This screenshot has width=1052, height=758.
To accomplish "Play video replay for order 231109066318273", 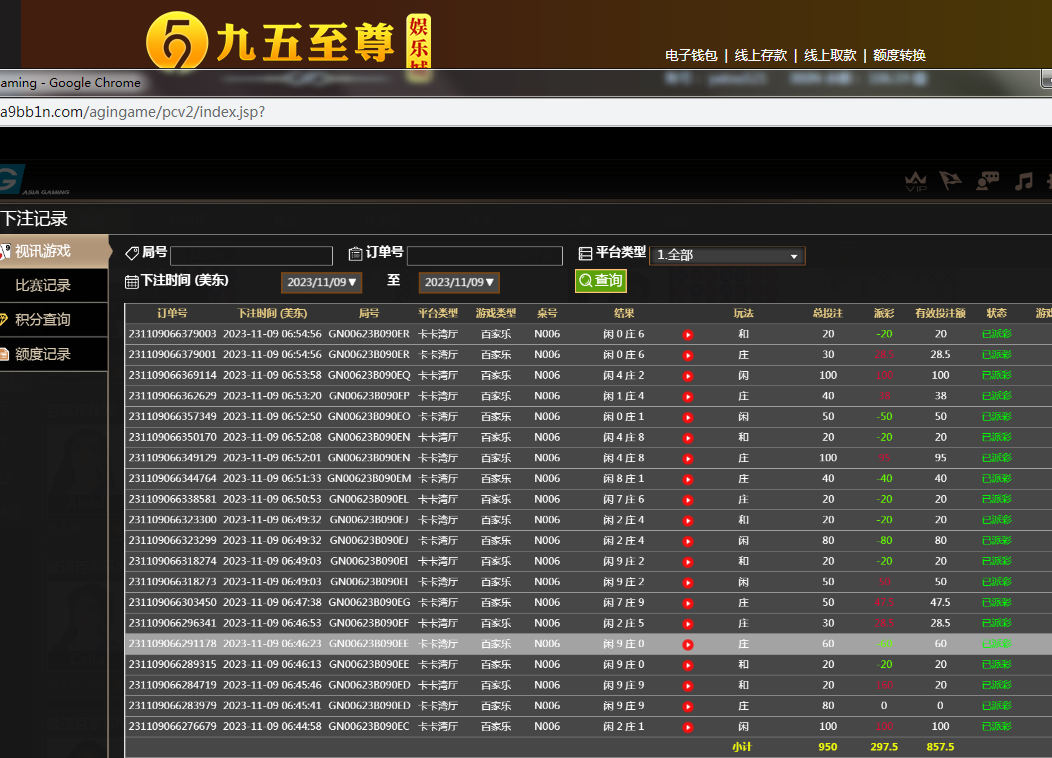I will point(688,583).
